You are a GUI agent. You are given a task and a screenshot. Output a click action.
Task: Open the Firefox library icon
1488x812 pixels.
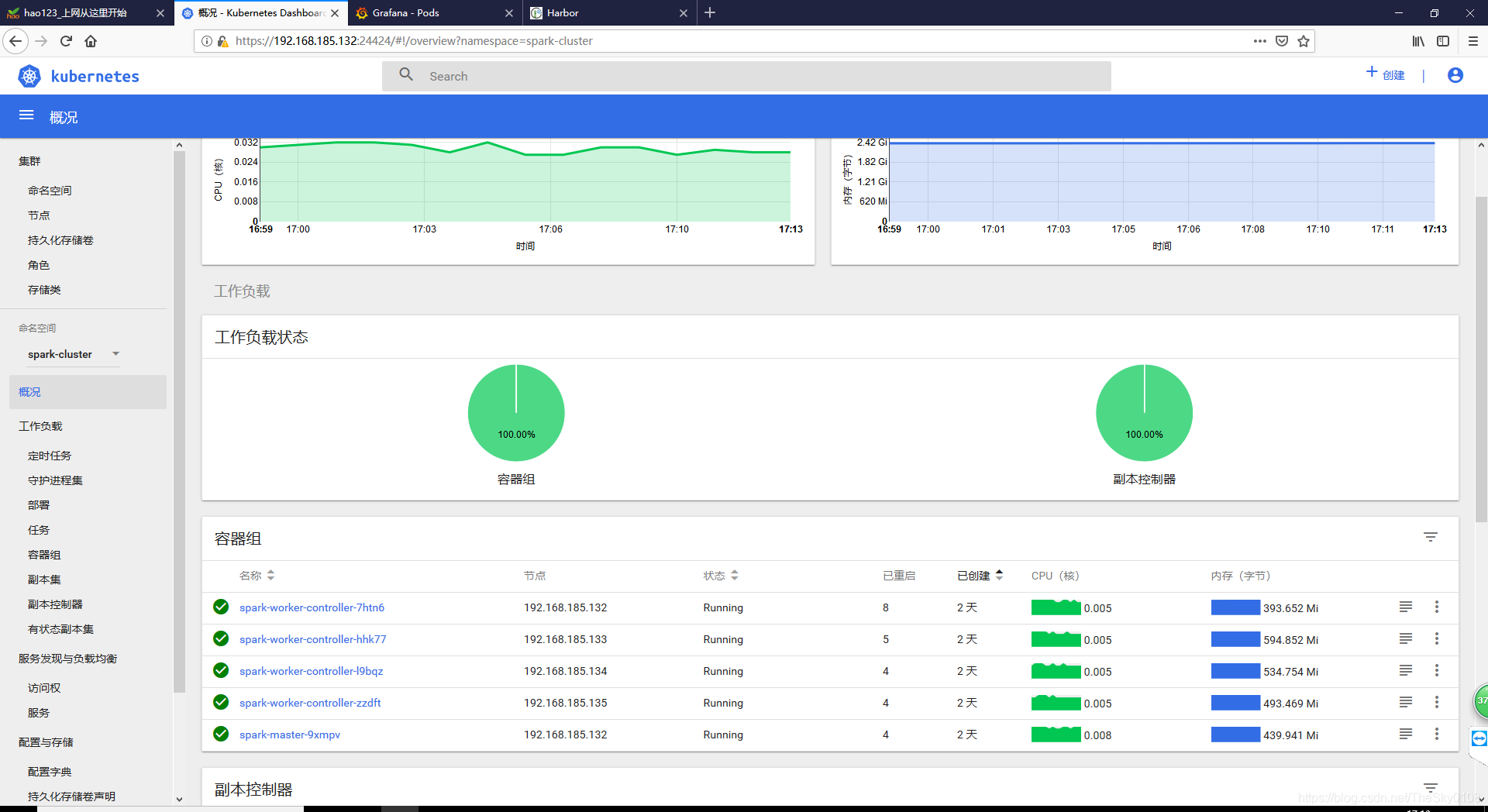point(1418,41)
